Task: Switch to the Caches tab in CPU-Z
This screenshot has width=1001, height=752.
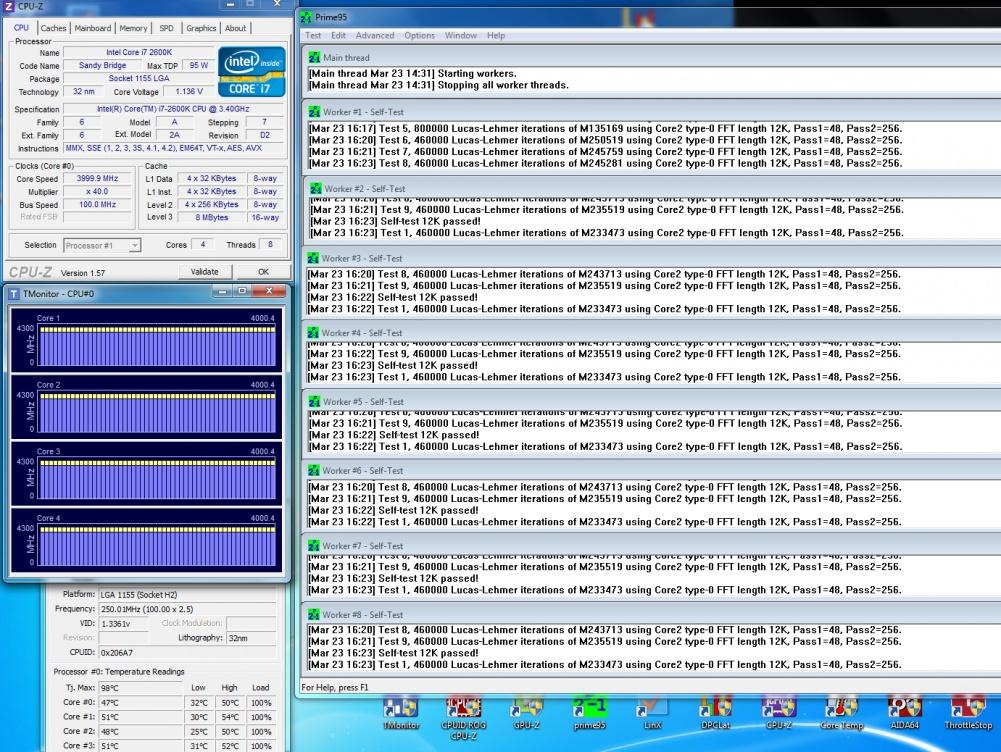Action: pyautogui.click(x=53, y=28)
